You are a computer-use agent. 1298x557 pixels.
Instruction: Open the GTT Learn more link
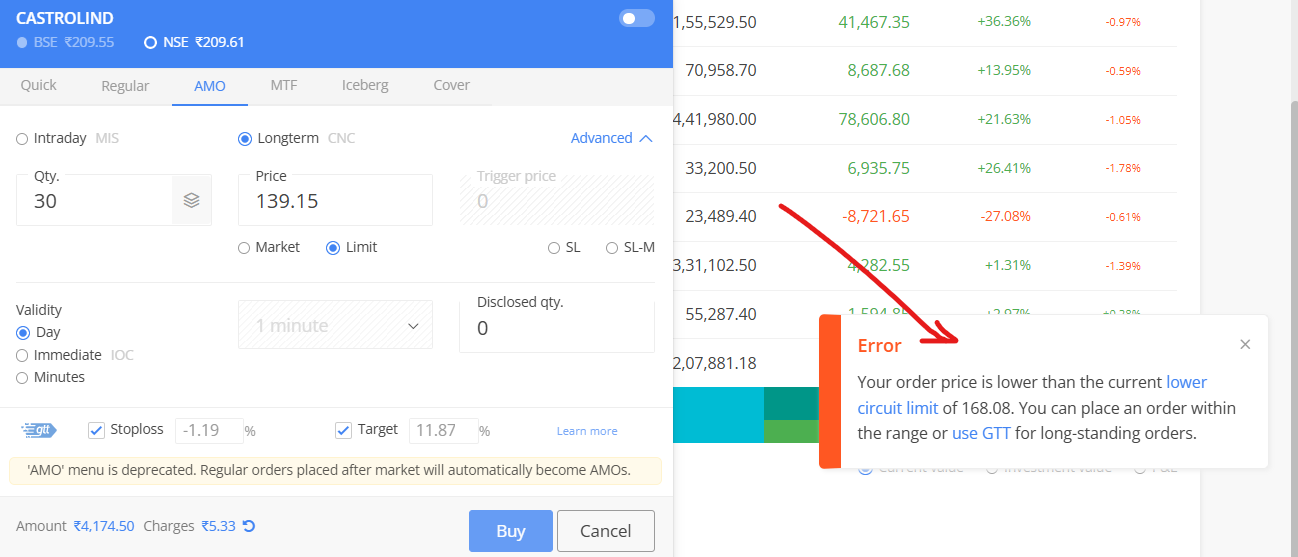pyautogui.click(x=587, y=431)
